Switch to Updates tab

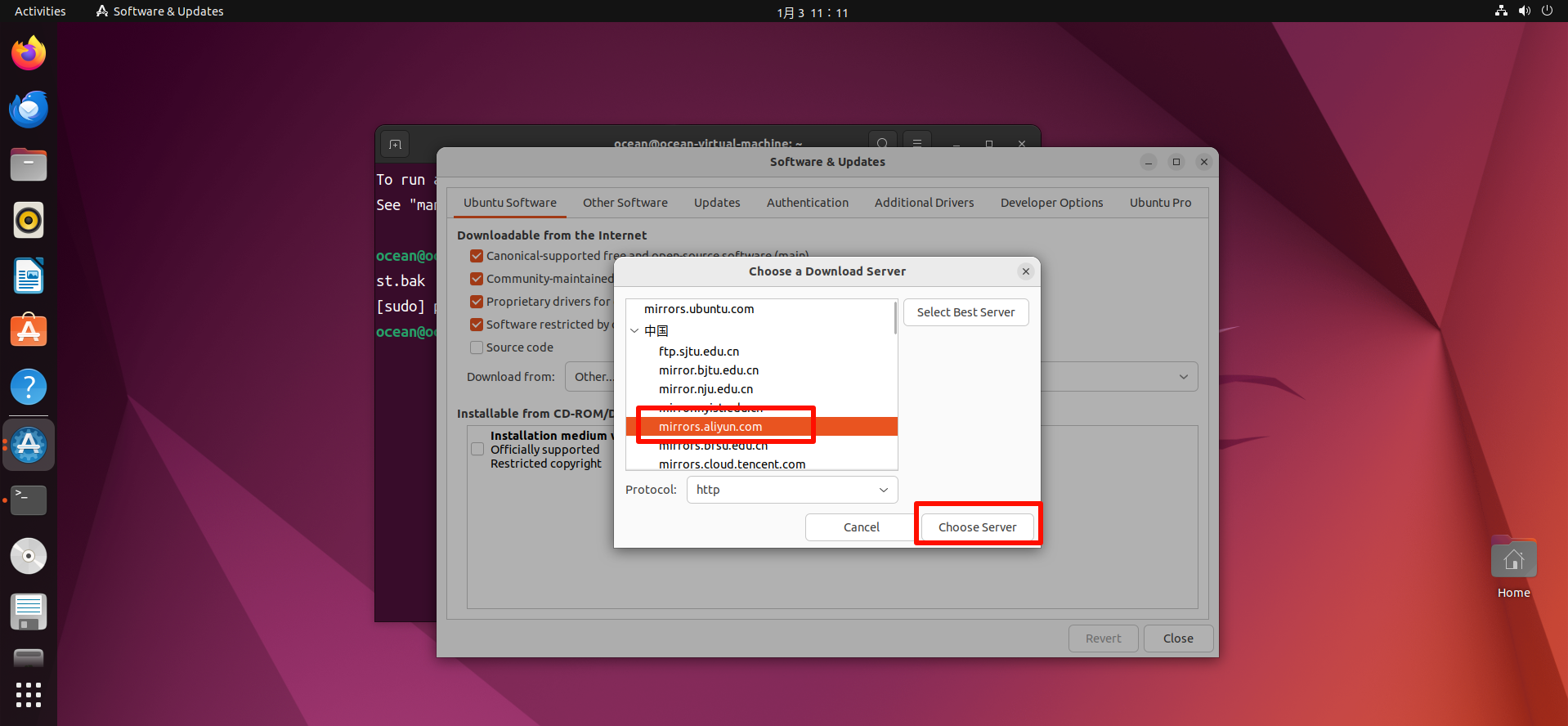[717, 203]
